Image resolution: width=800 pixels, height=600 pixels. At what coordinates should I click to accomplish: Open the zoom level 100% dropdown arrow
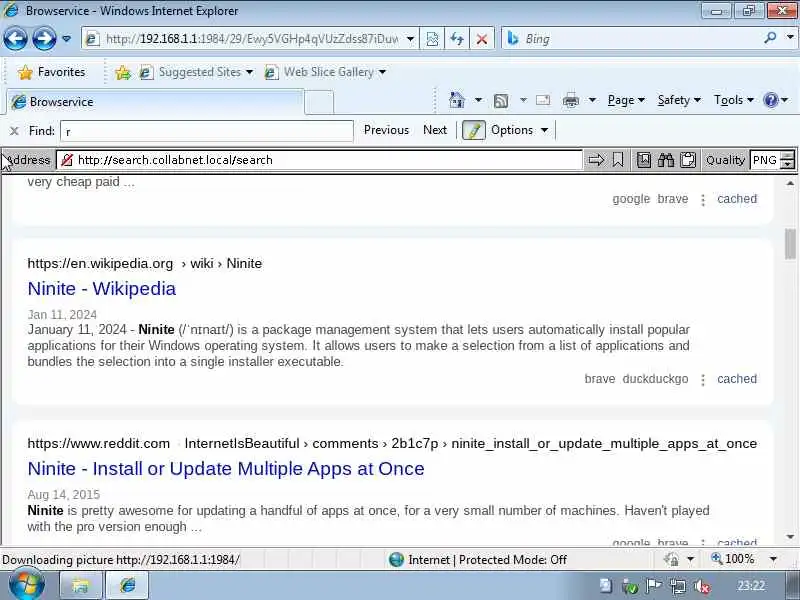[x=773, y=559]
